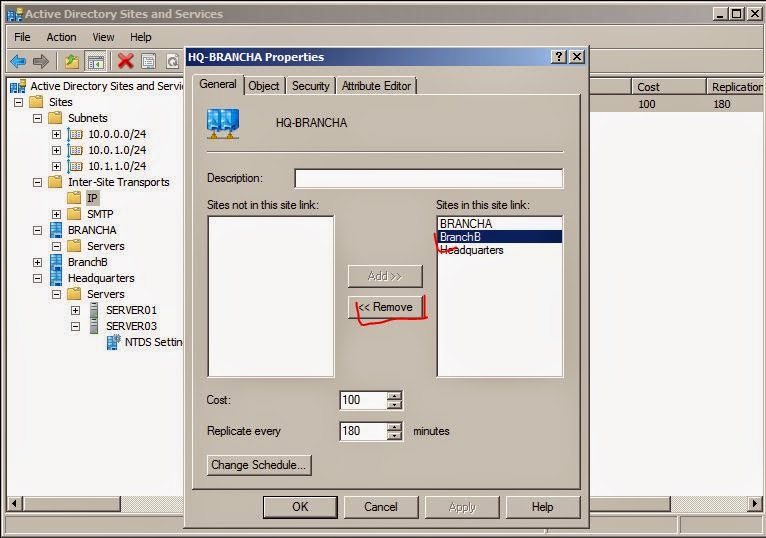Click in the Description text field

(428, 178)
